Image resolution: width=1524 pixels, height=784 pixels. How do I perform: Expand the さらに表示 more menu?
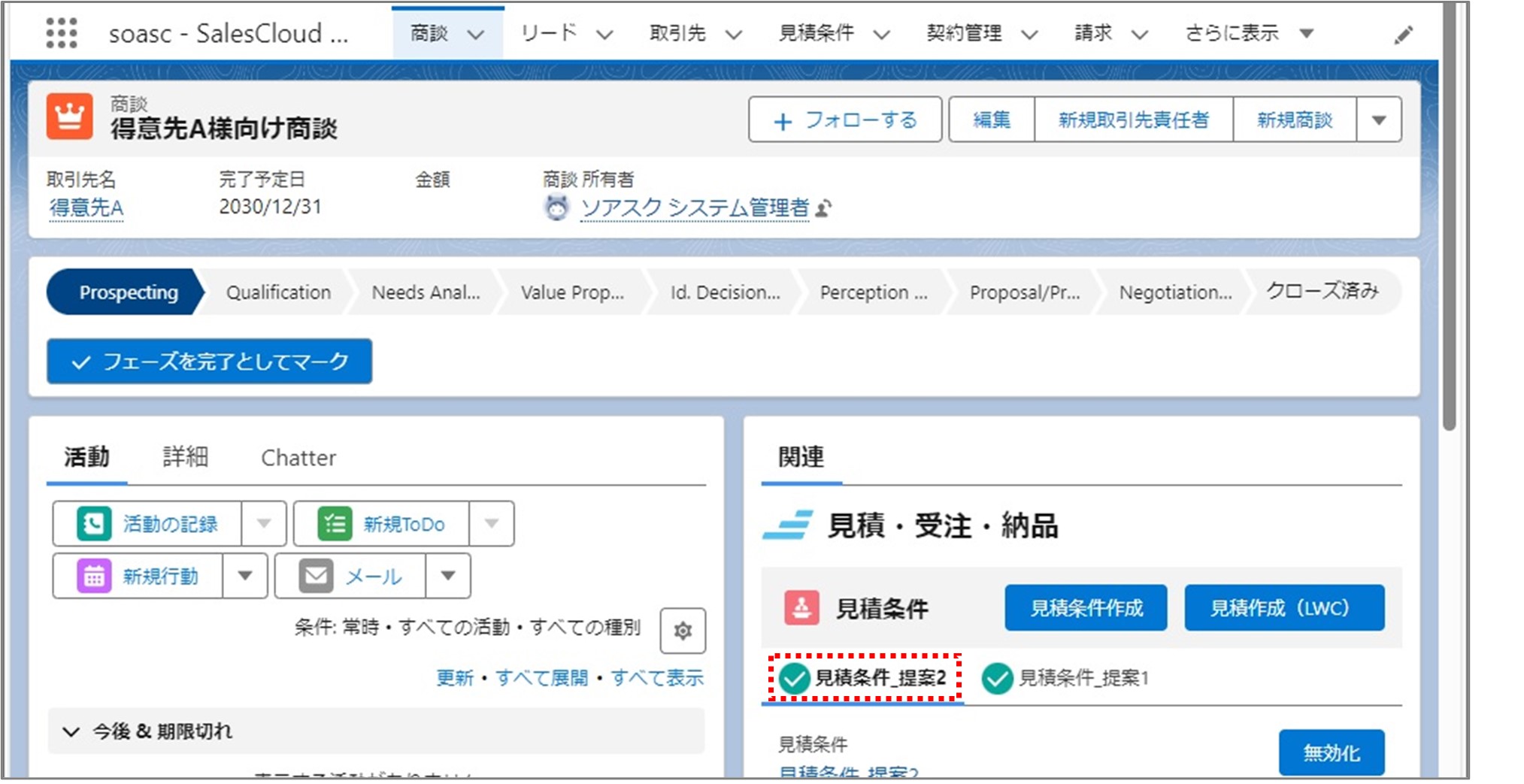coord(1249,33)
